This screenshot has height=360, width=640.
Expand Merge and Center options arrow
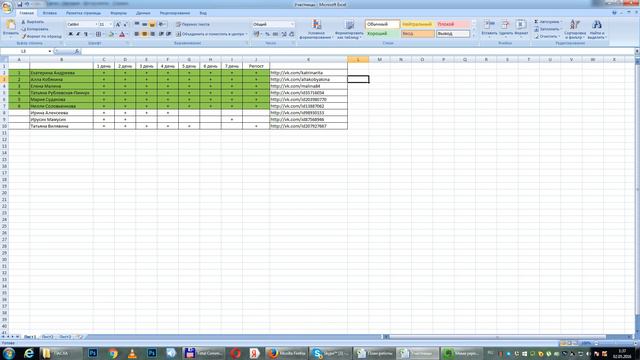(x=246, y=34)
